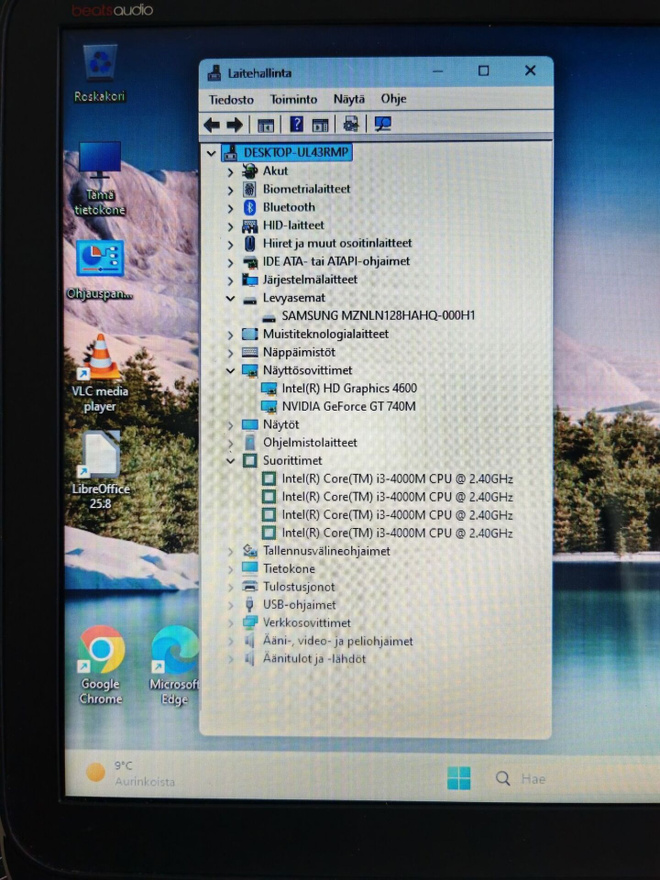Viewport: 660px width, 880px height.
Task: Collapse the Näyttösovittimet display adapters node
Action: pyautogui.click(x=230, y=370)
